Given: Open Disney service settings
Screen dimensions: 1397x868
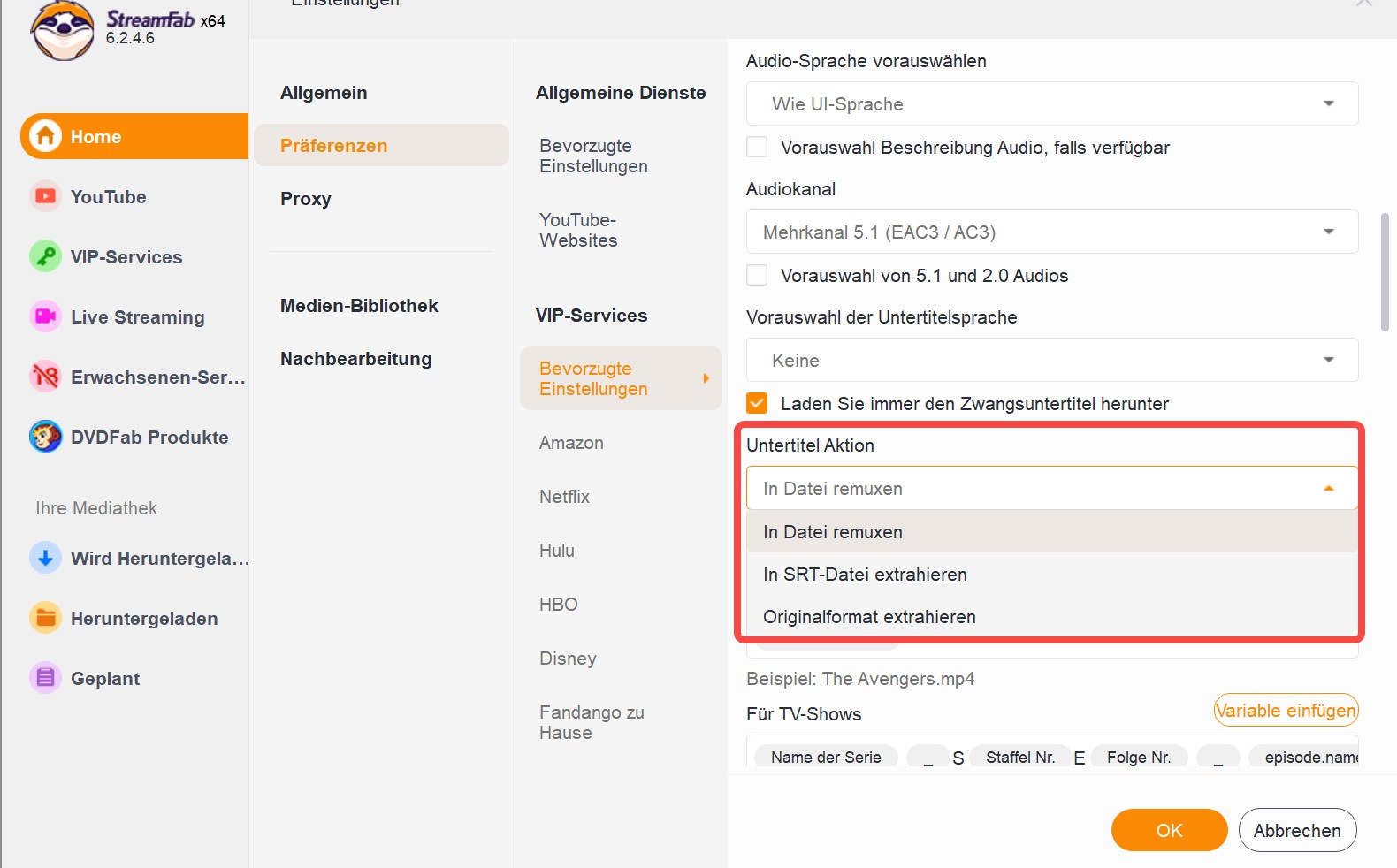Looking at the screenshot, I should pyautogui.click(x=568, y=659).
